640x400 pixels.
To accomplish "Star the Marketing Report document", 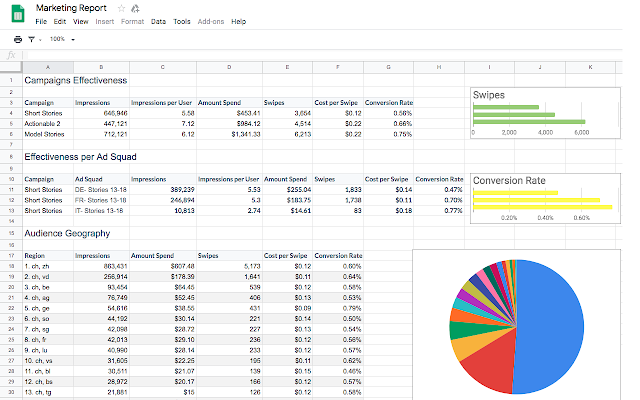I will (121, 8).
